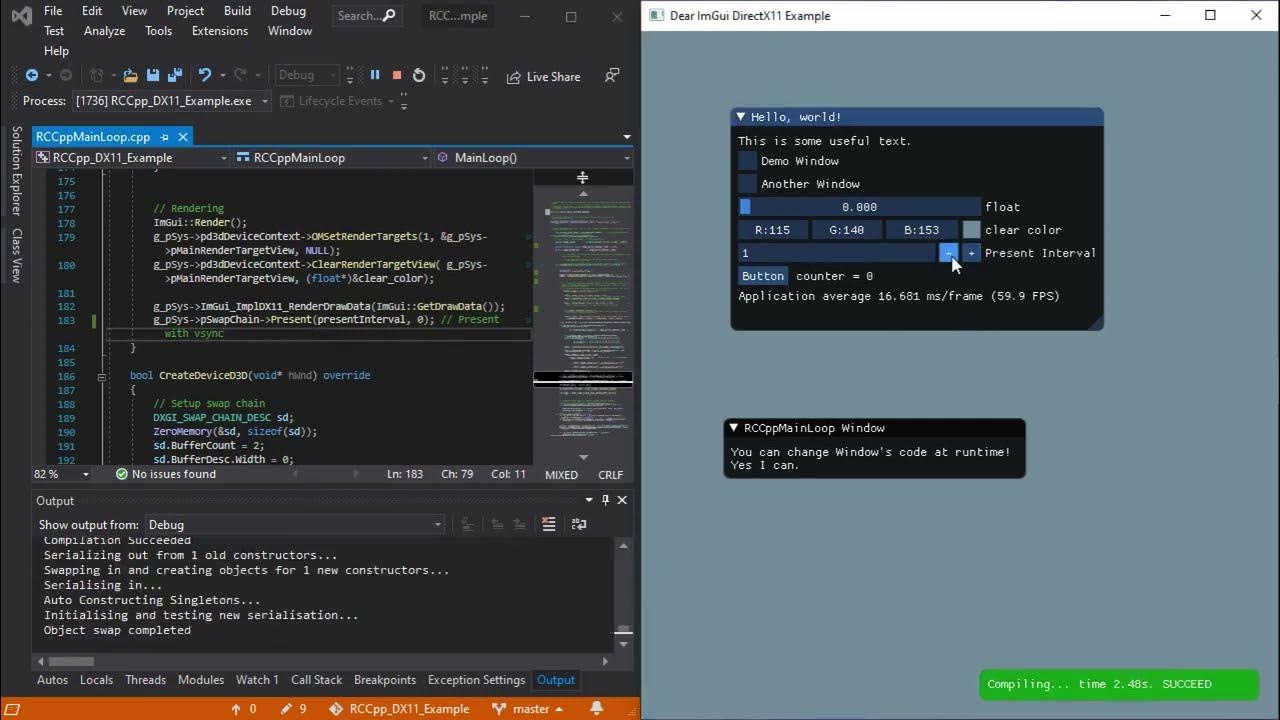Toggle the Demo Window checkbox
This screenshot has width=1280, height=720.
tap(748, 161)
